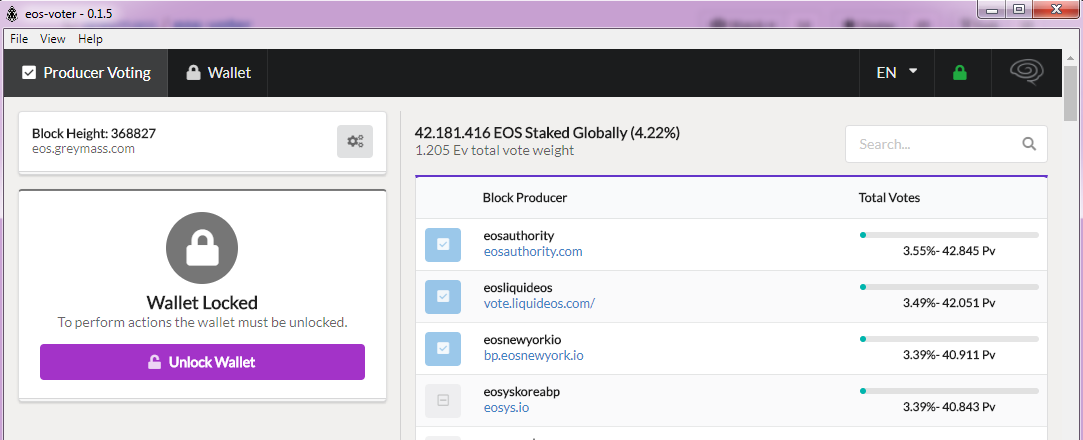Click the Total Votes column header

[890, 198]
